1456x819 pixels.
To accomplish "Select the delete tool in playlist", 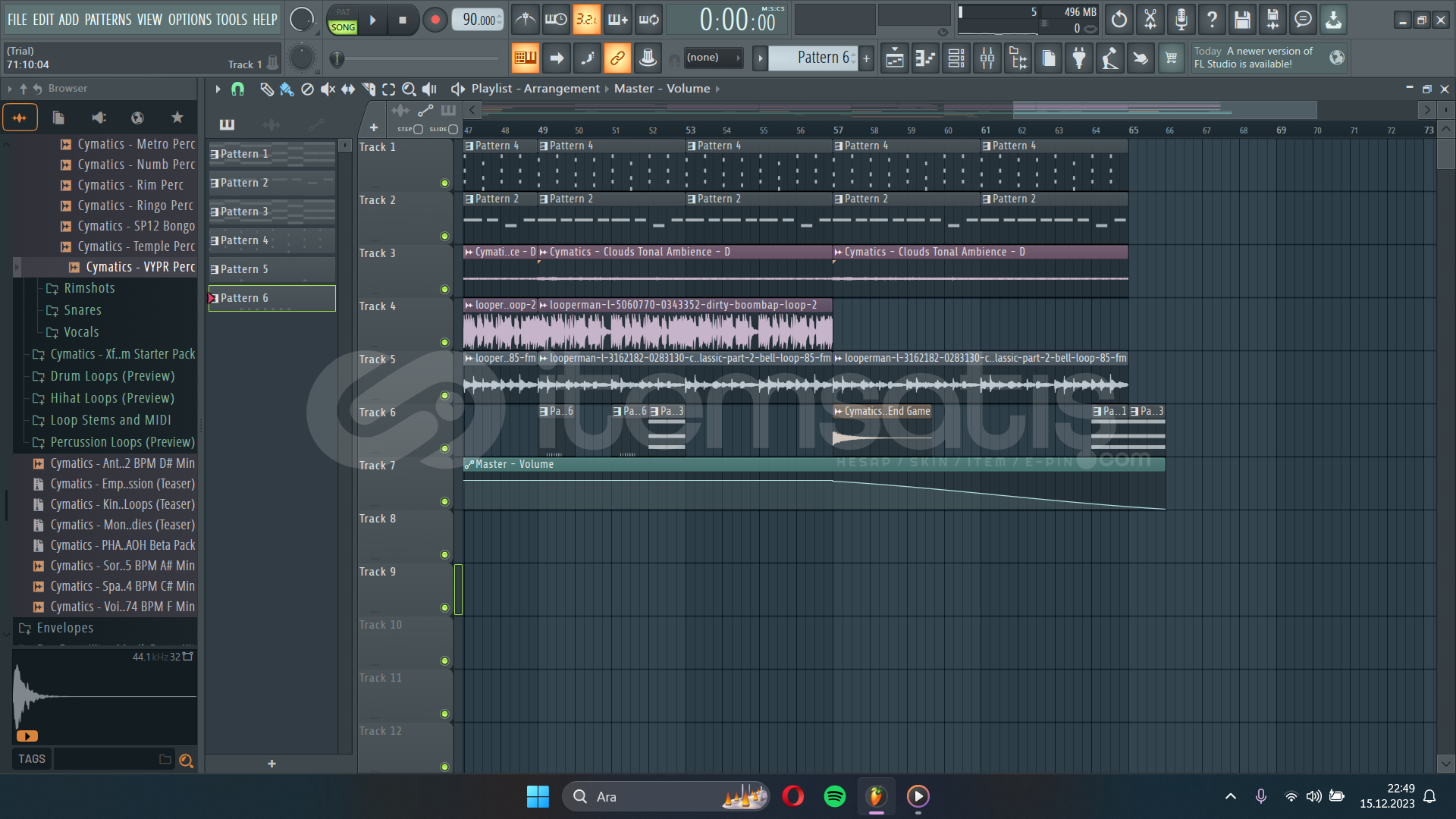I will [x=307, y=89].
